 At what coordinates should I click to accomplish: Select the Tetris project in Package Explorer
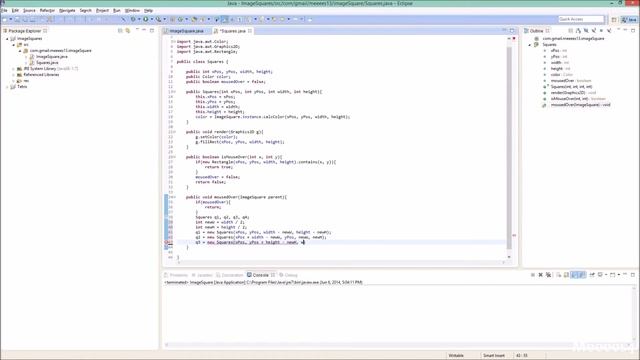(22, 87)
